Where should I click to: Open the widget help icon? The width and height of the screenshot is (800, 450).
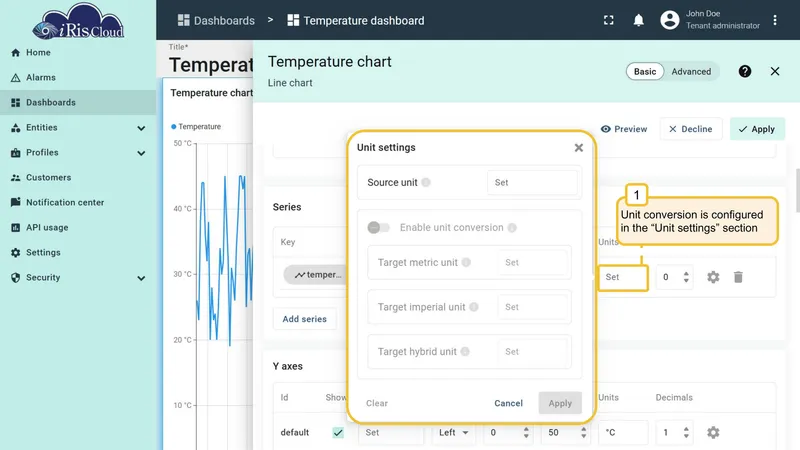coord(745,71)
